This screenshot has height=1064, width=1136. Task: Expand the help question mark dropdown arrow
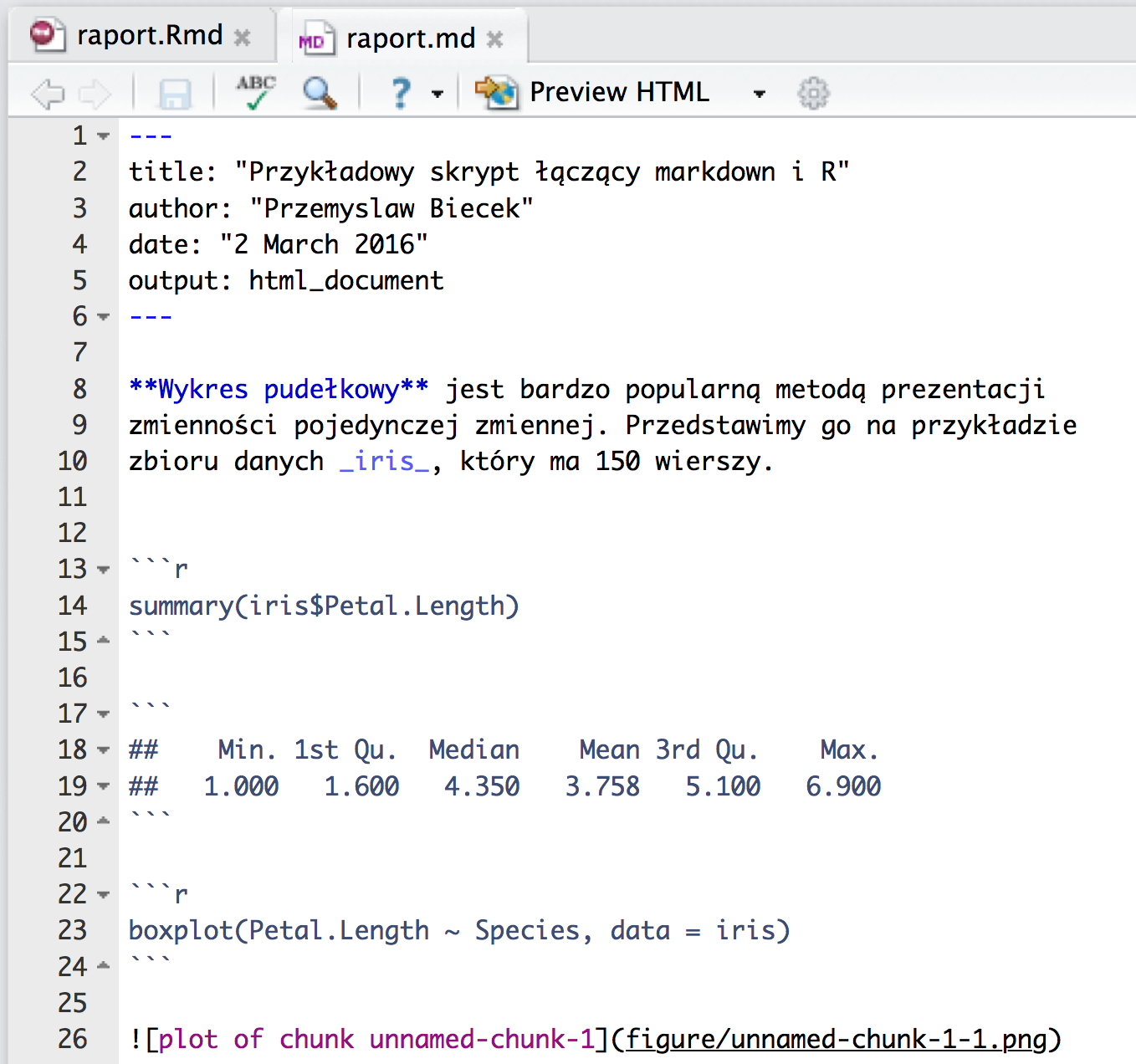point(438,94)
